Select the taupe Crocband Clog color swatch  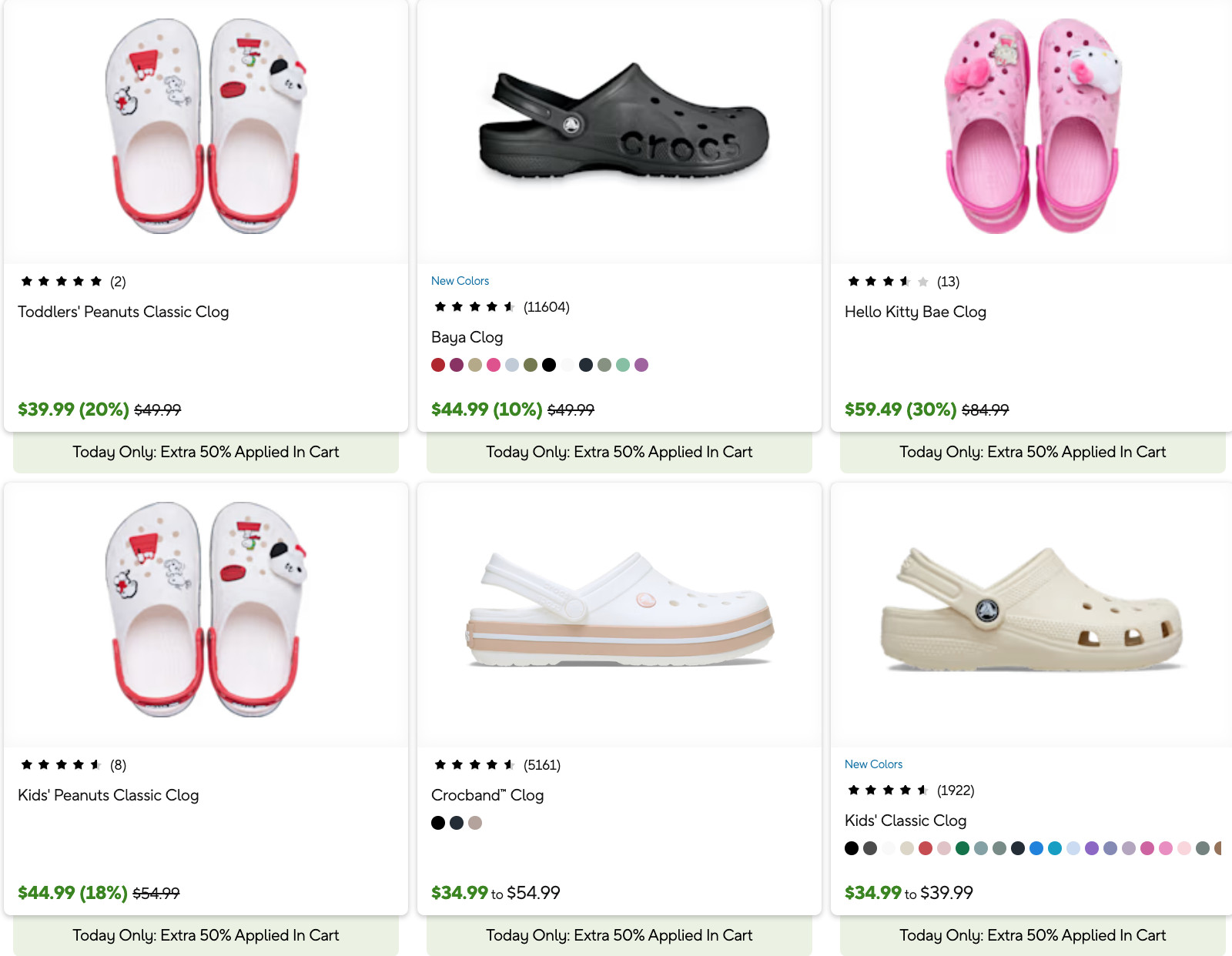475,823
